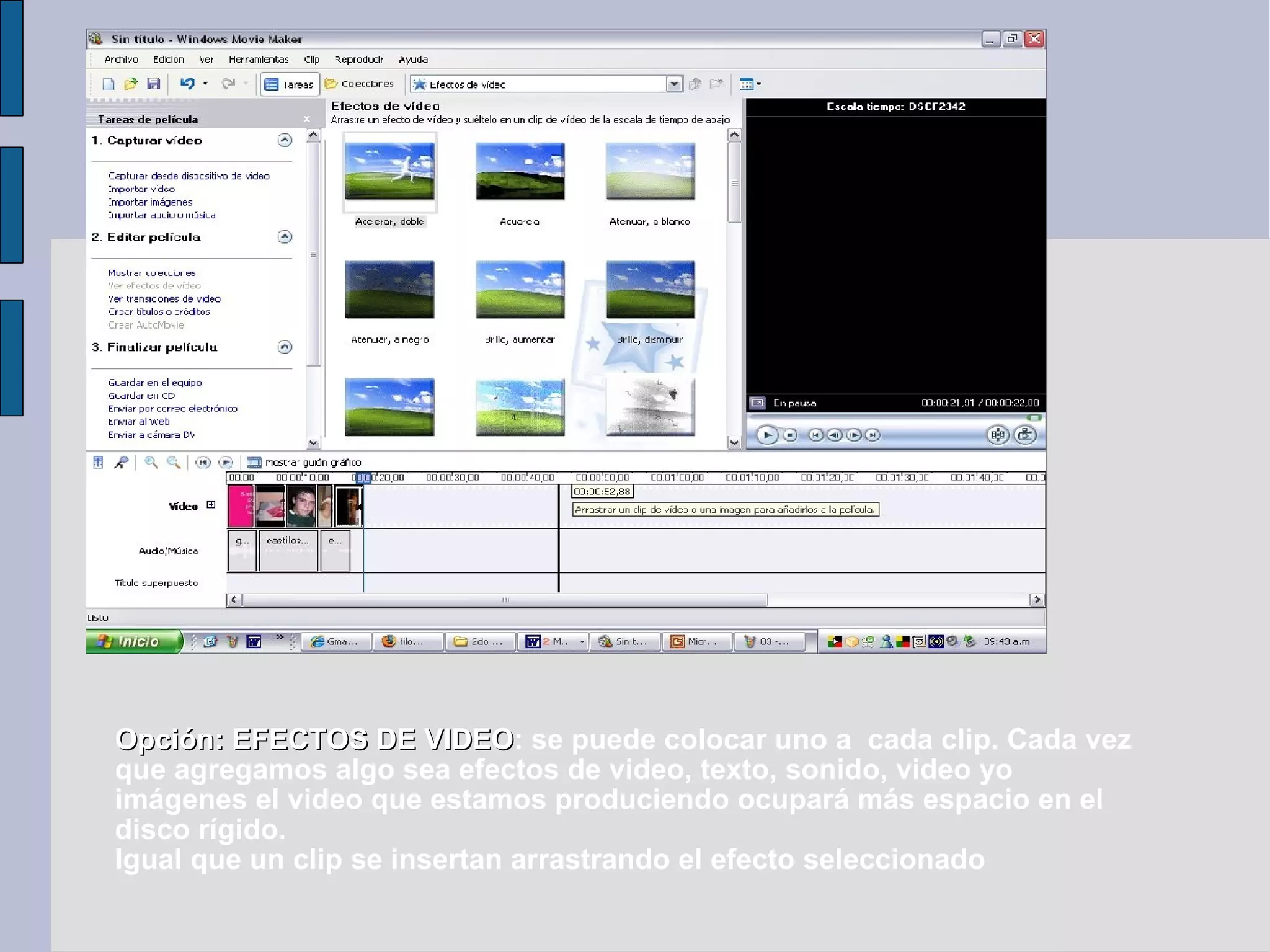Click the preview Play button

tap(767, 435)
